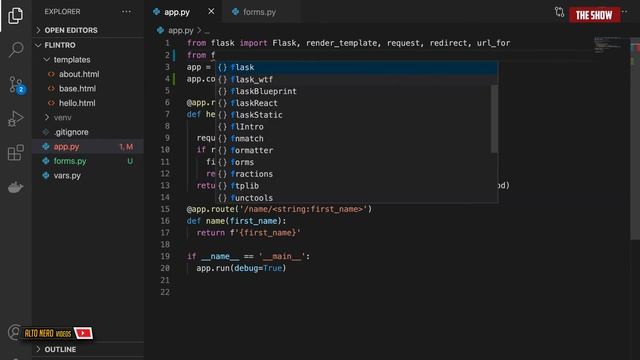The width and height of the screenshot is (640, 360).
Task: Close the app.py tab
Action: click(211, 11)
